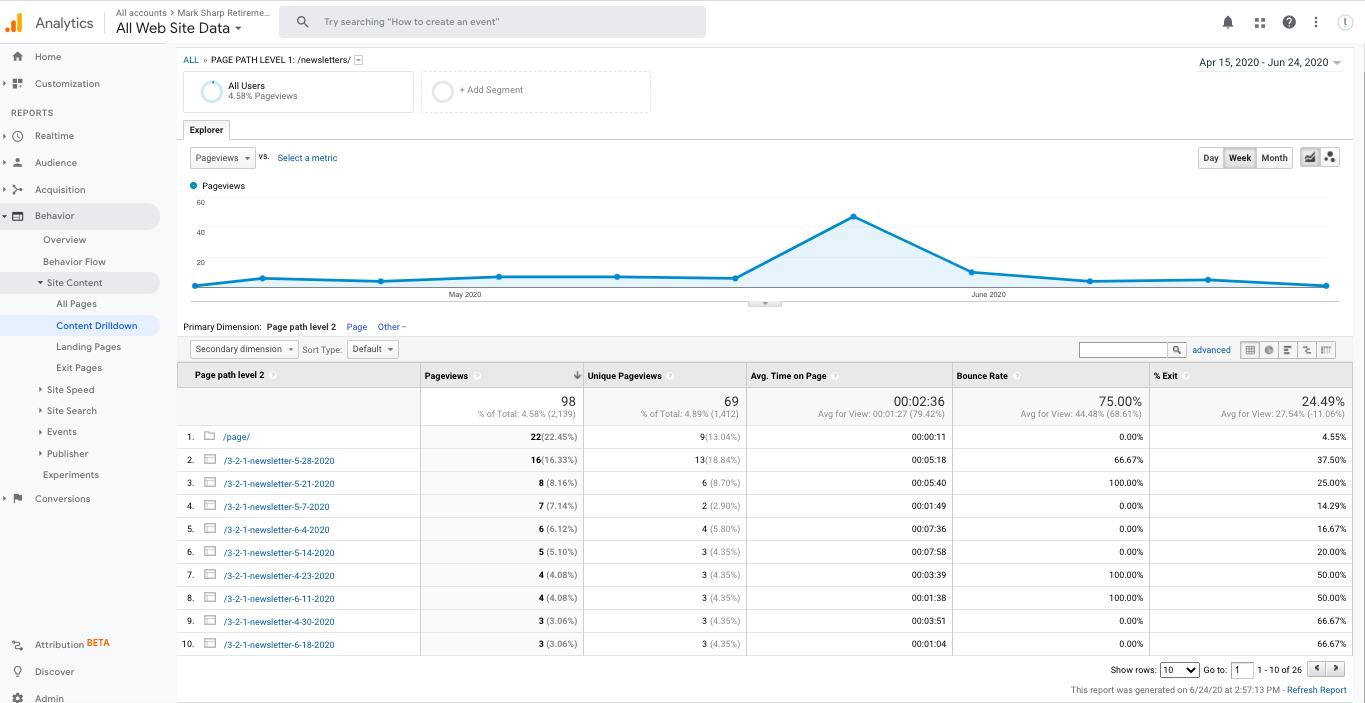Select the performance bar view icon
This screenshot has width=1365, height=703.
(x=1288, y=350)
